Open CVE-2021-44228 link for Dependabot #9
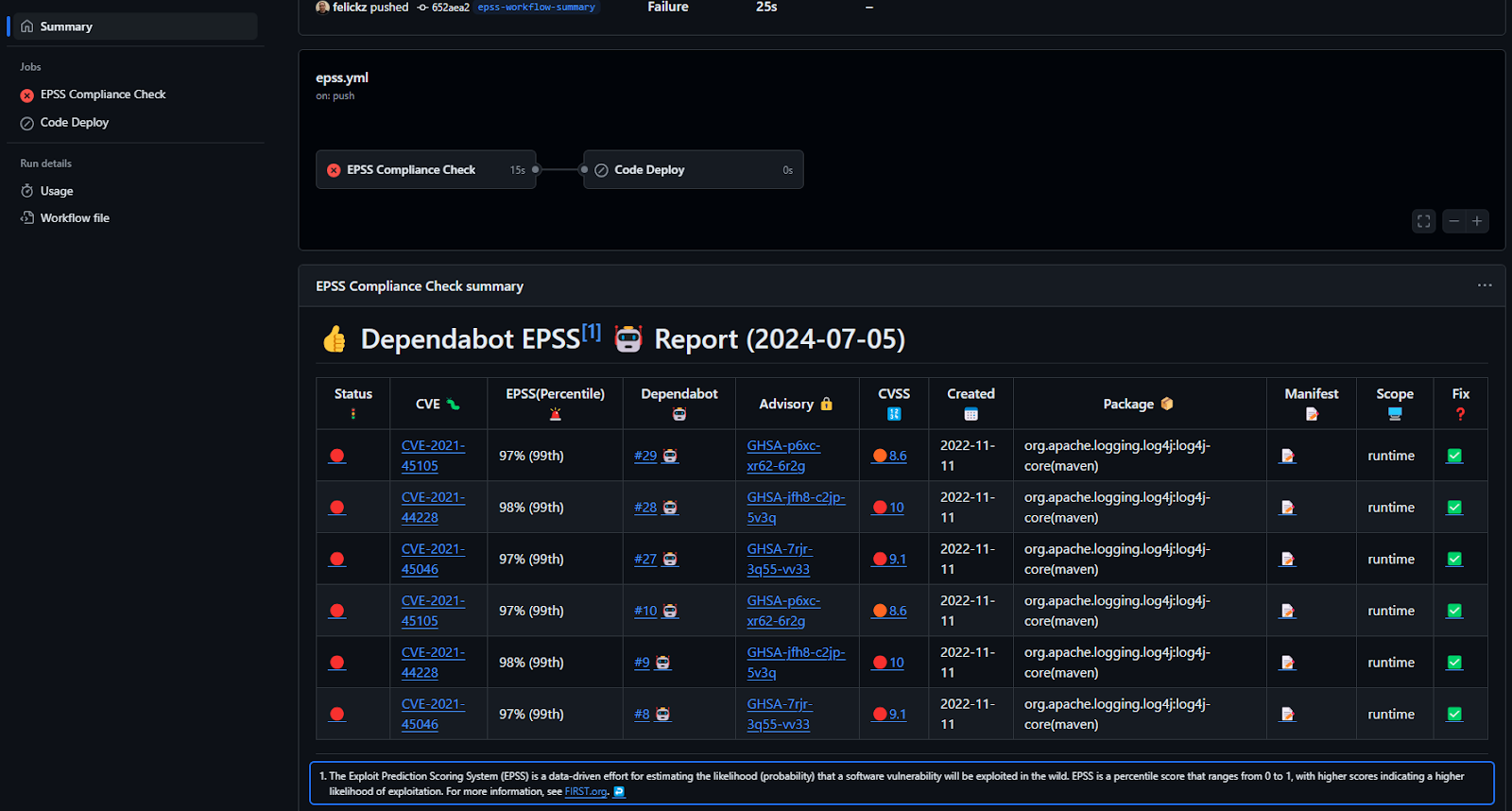The image size is (1512, 811). (x=433, y=663)
